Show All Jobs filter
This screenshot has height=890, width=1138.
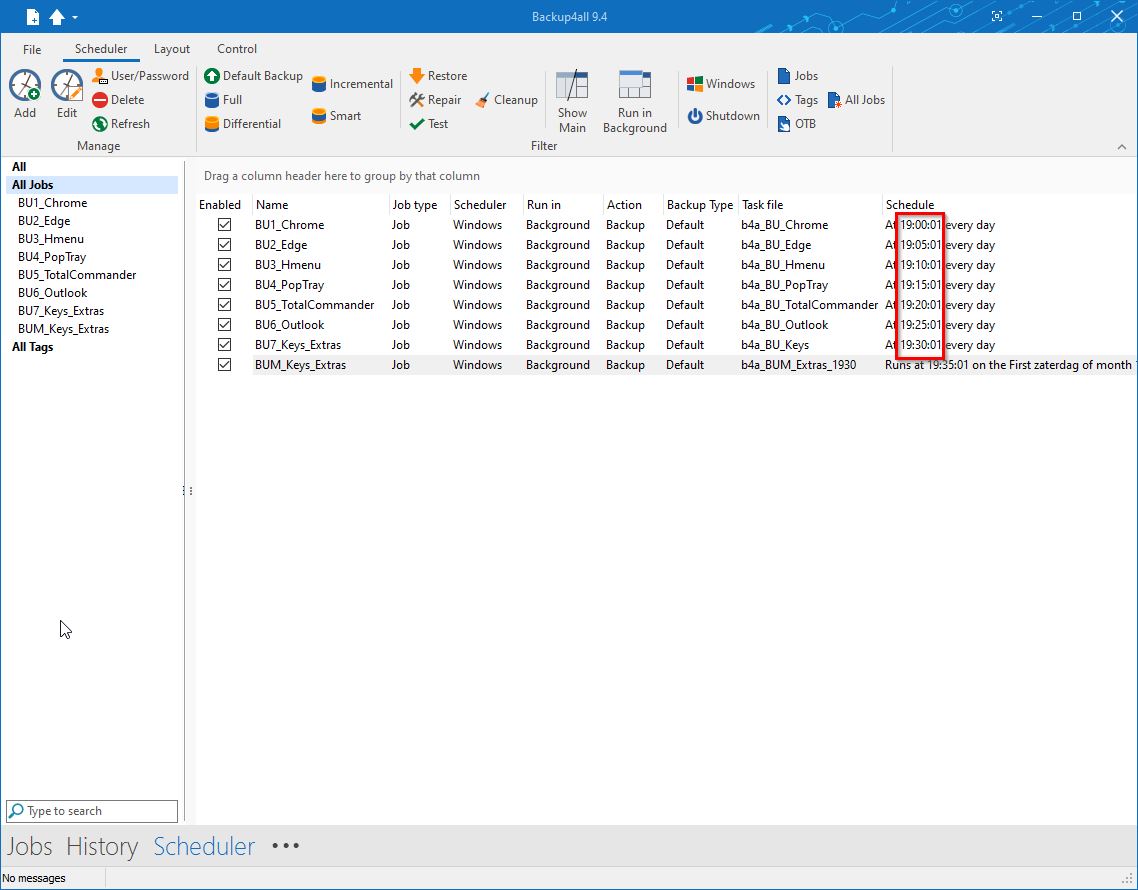coord(856,99)
